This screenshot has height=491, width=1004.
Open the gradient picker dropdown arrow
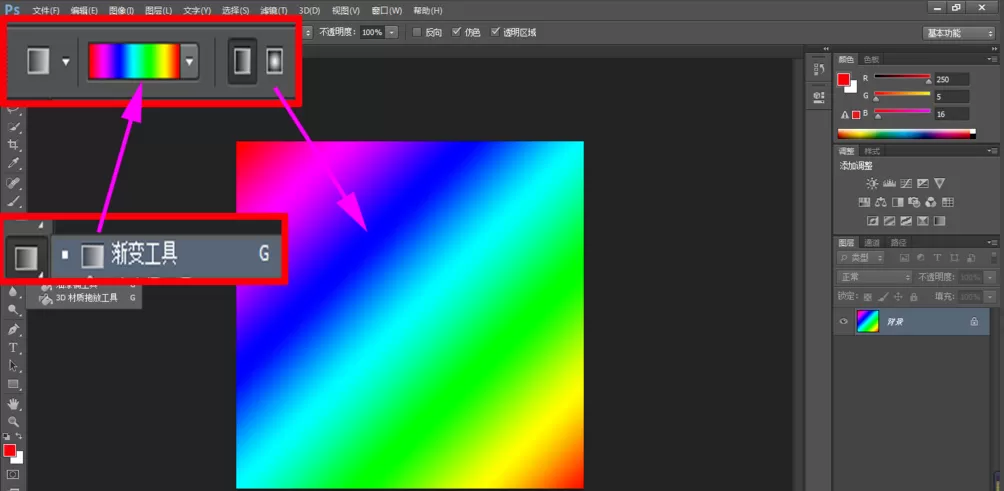[189, 62]
